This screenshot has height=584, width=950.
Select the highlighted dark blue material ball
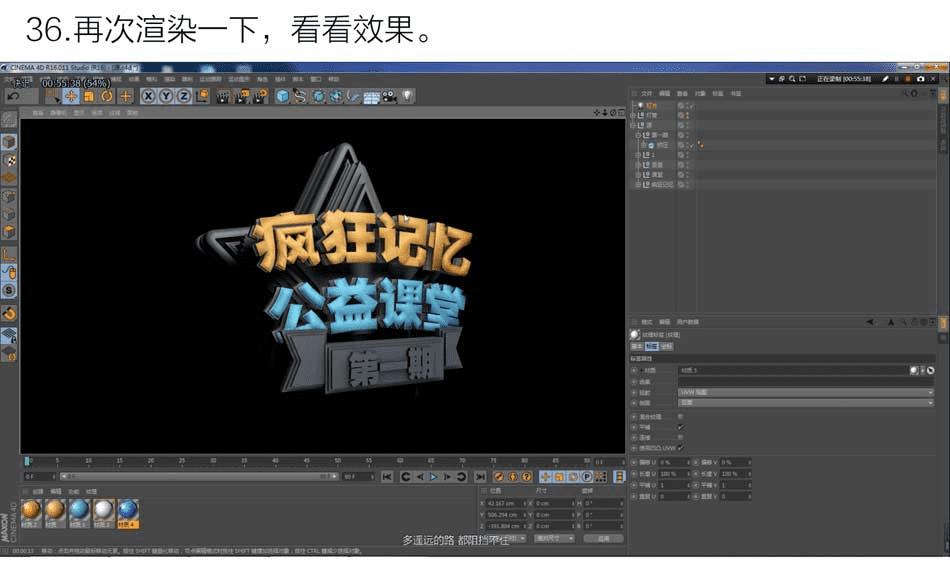coord(127,510)
